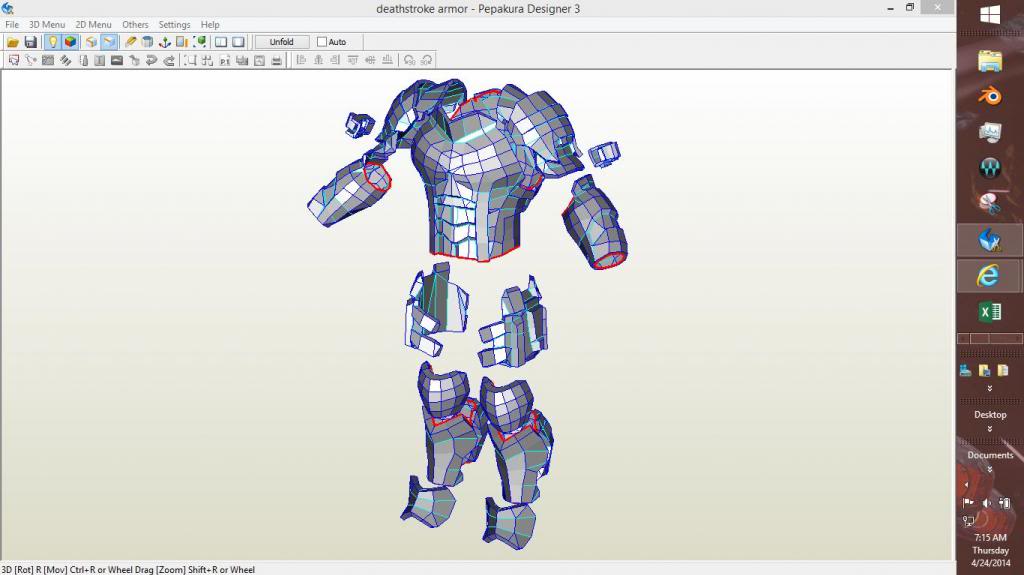Launch Blender from the taskbar

[x=990, y=96]
